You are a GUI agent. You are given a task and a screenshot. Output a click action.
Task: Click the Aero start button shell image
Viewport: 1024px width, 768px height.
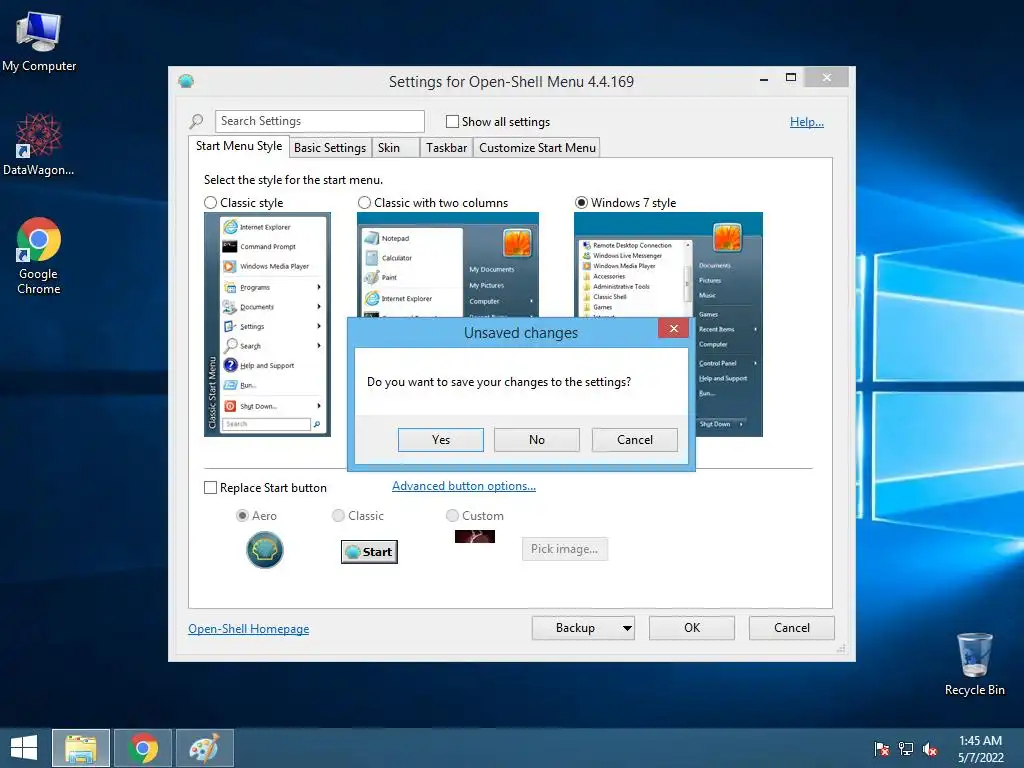pos(264,550)
